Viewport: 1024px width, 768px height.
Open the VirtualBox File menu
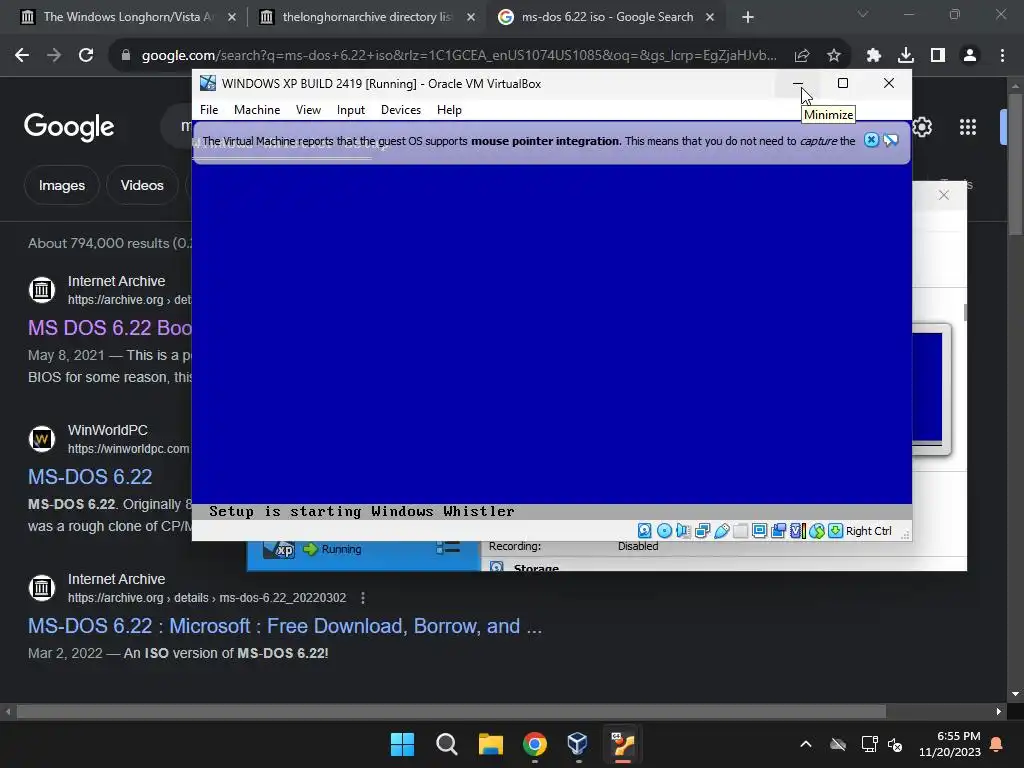[209, 110]
